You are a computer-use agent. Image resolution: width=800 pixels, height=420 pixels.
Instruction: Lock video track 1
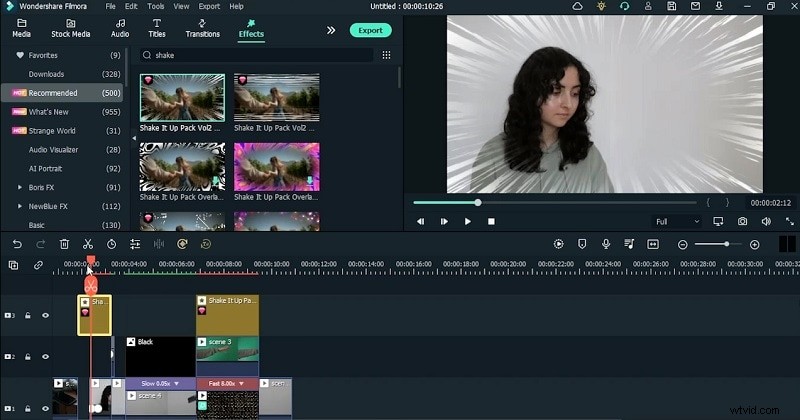pos(28,408)
